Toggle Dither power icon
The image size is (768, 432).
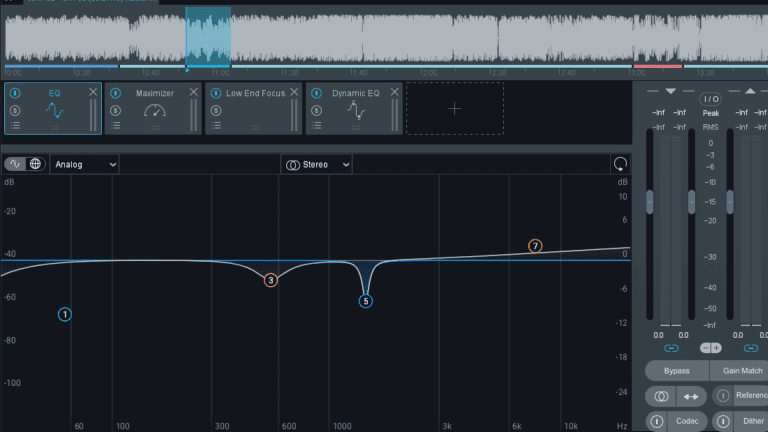click(723, 421)
